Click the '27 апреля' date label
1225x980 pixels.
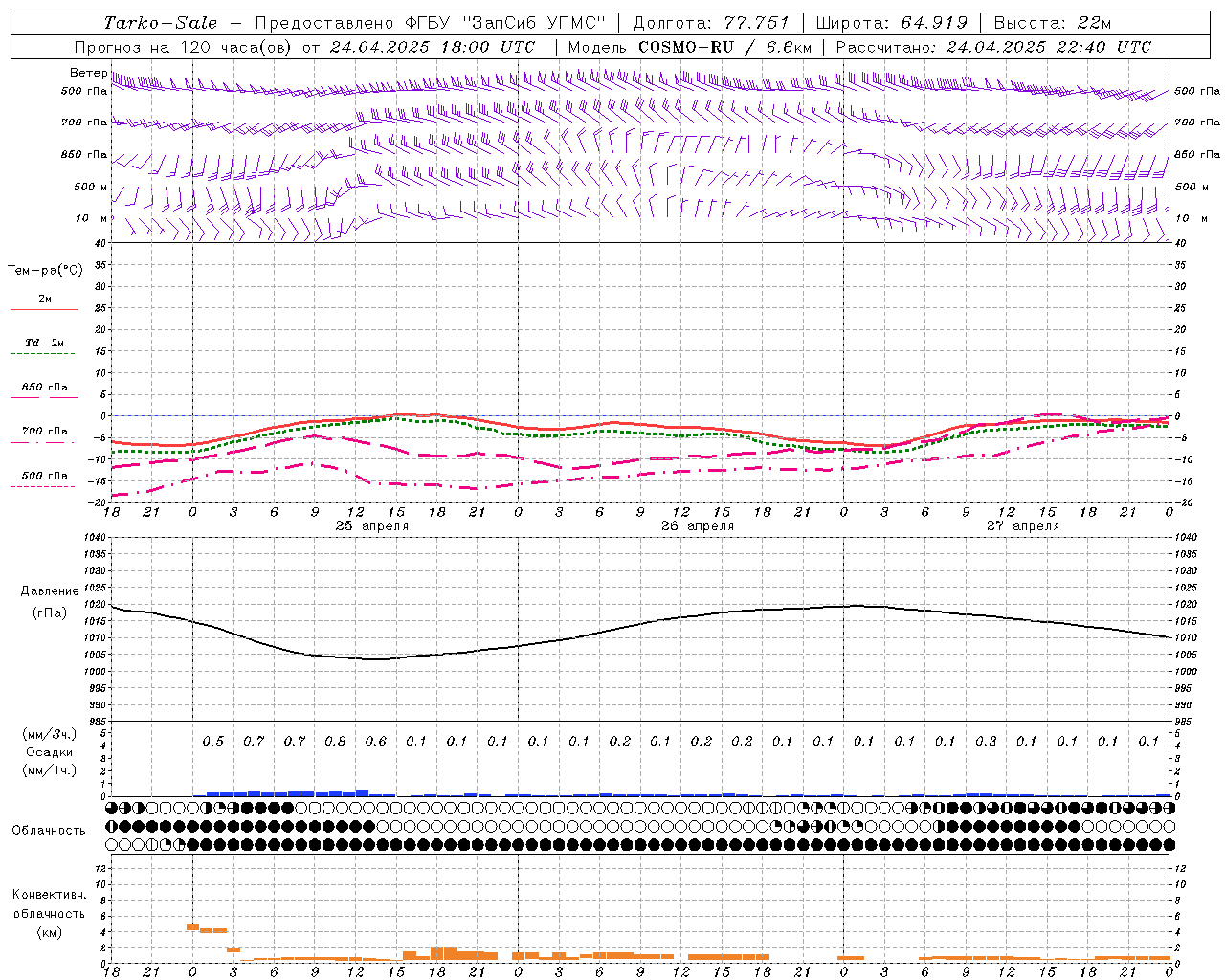tap(1023, 526)
